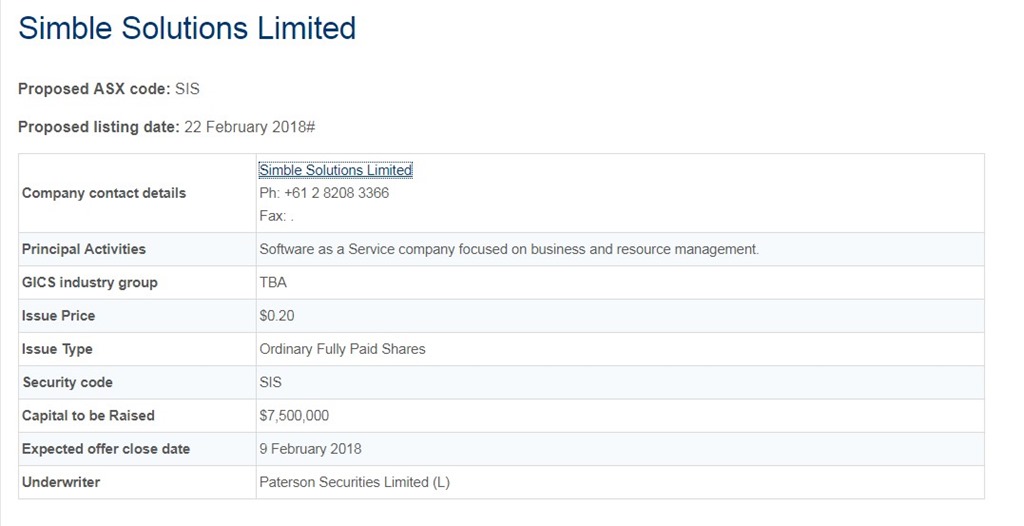Click the $7,500,000 capital amount
This screenshot has height=526, width=1024.
pyautogui.click(x=294, y=416)
